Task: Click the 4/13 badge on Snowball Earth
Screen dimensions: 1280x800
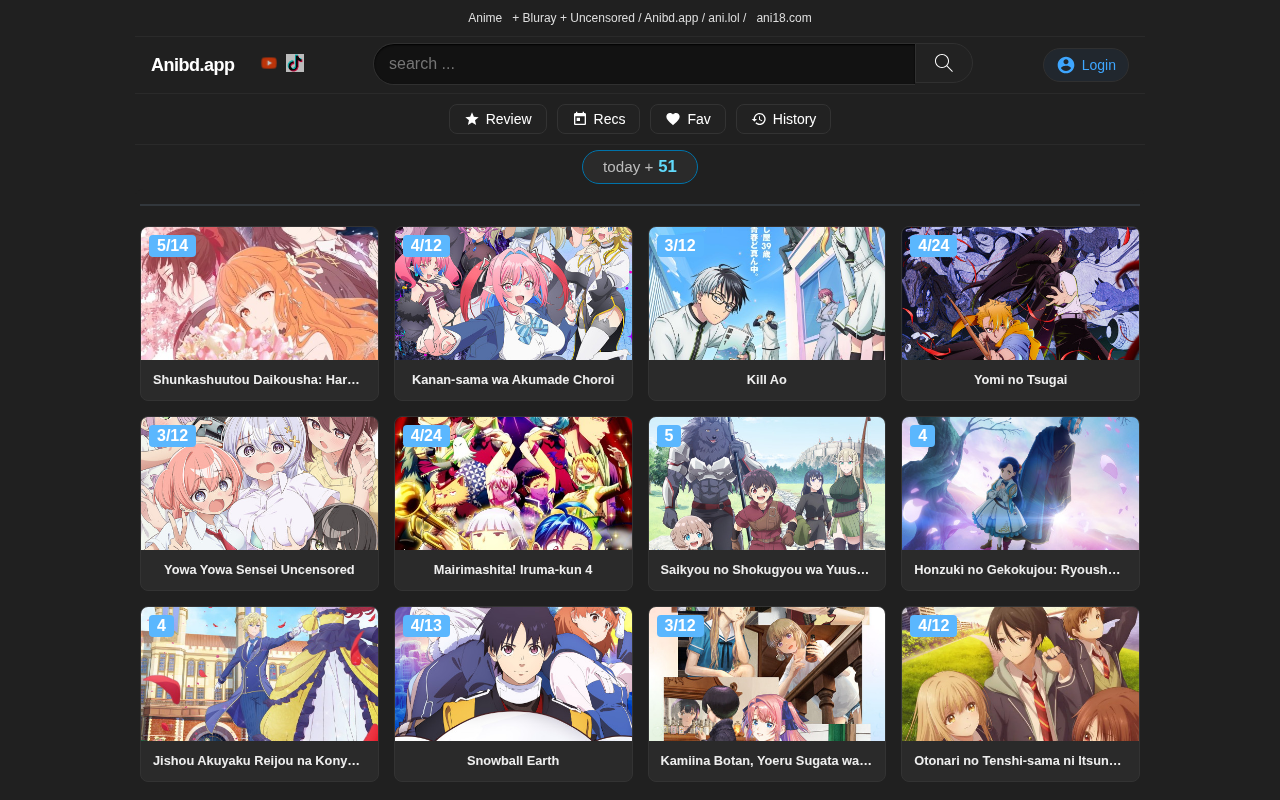Action: pyautogui.click(x=426, y=626)
